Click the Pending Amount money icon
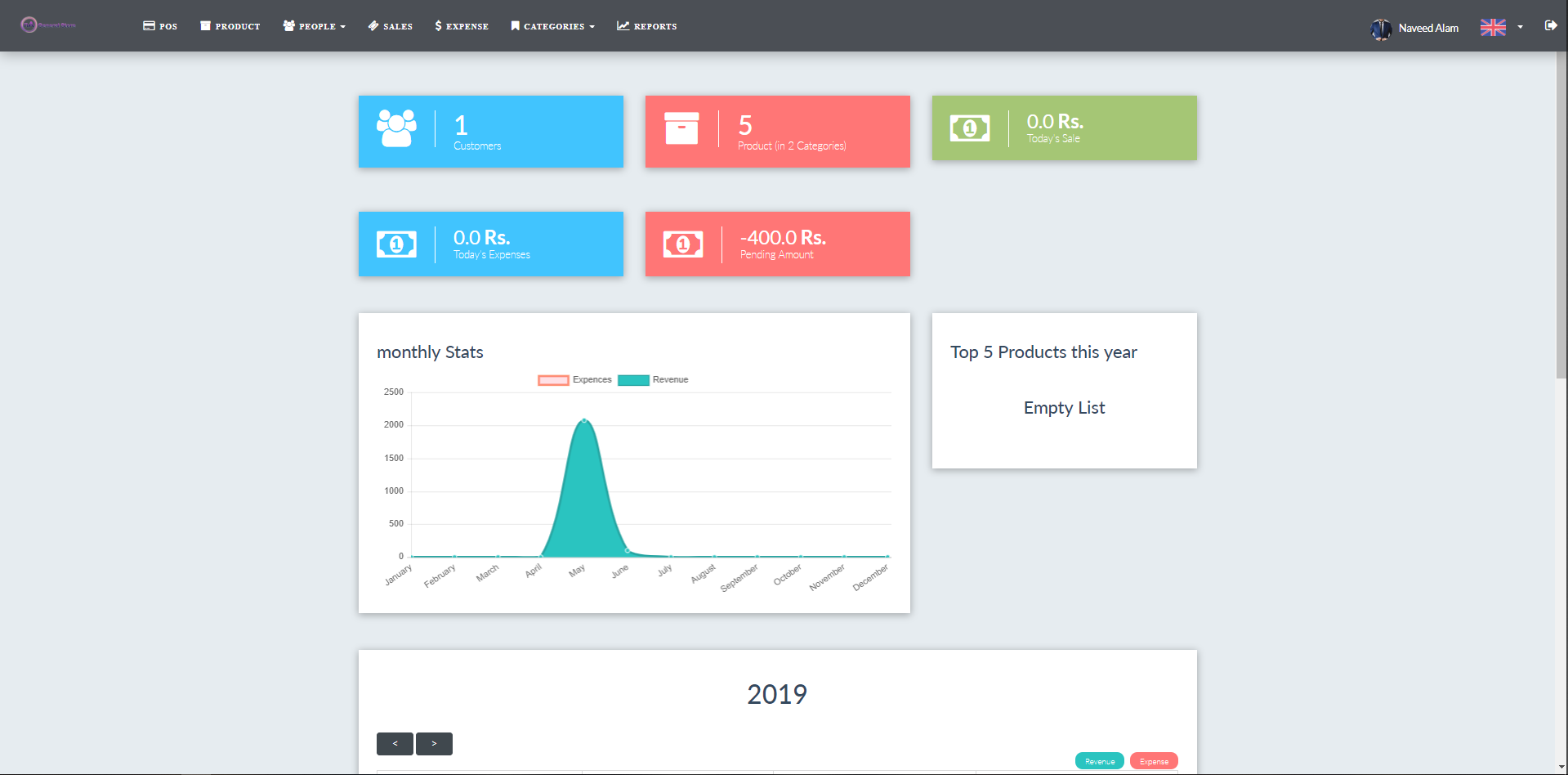The image size is (1568, 775). click(683, 244)
